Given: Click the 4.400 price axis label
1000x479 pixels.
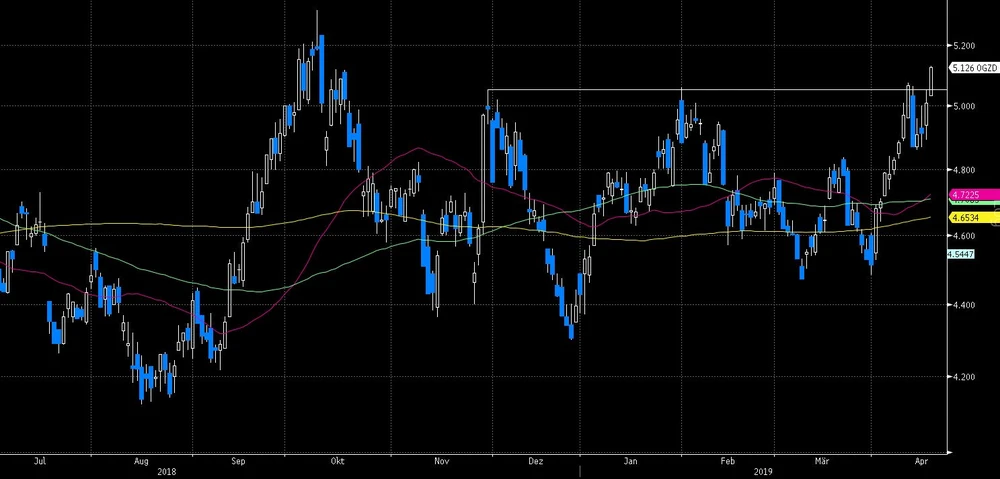Looking at the screenshot, I should point(964,305).
